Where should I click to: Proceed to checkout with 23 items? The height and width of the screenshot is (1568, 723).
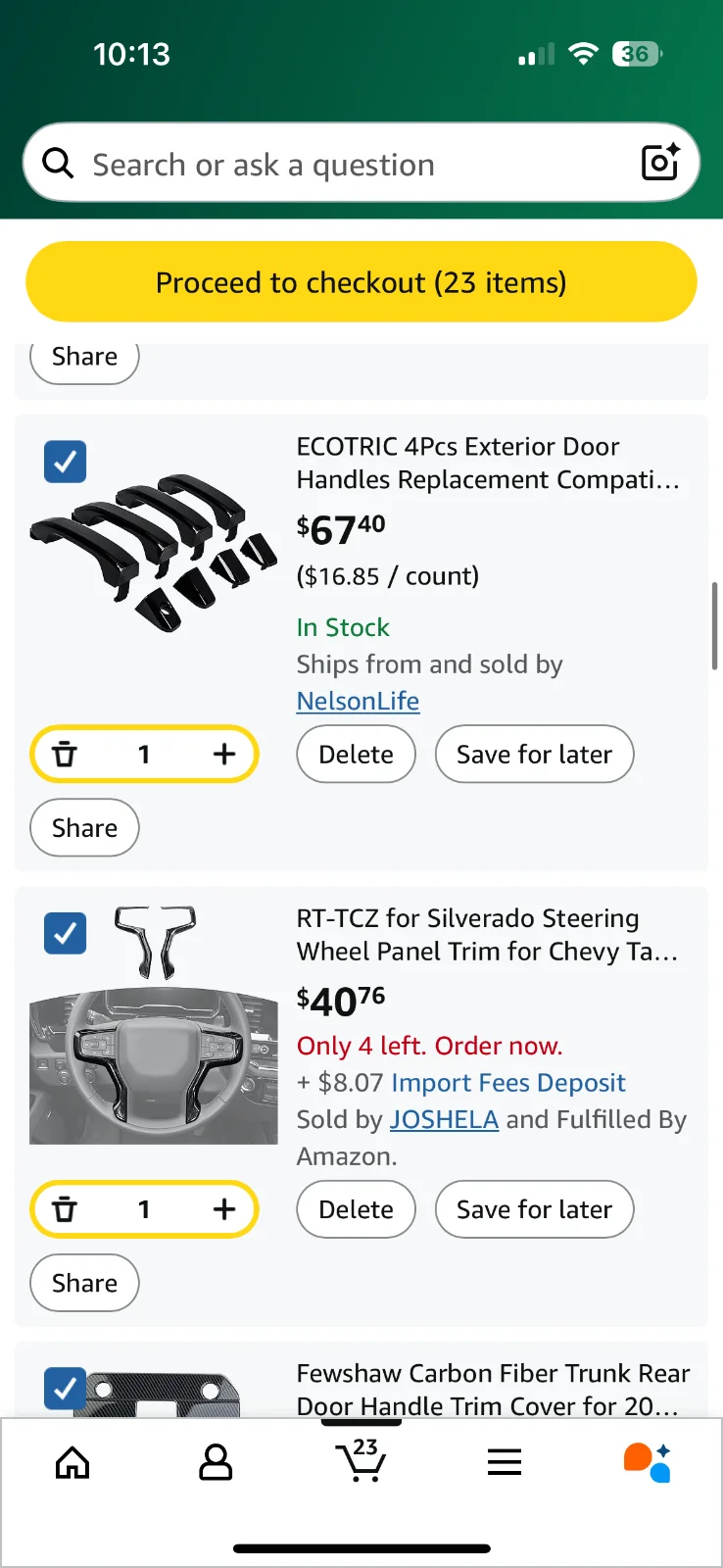361,282
